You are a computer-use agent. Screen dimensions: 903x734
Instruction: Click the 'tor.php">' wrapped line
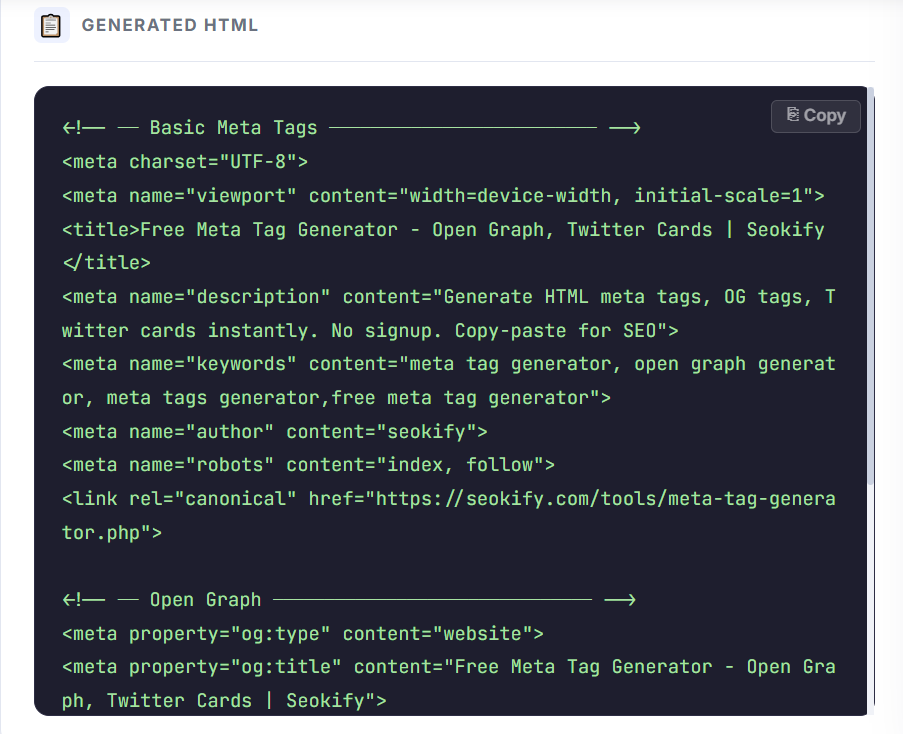pos(112,533)
